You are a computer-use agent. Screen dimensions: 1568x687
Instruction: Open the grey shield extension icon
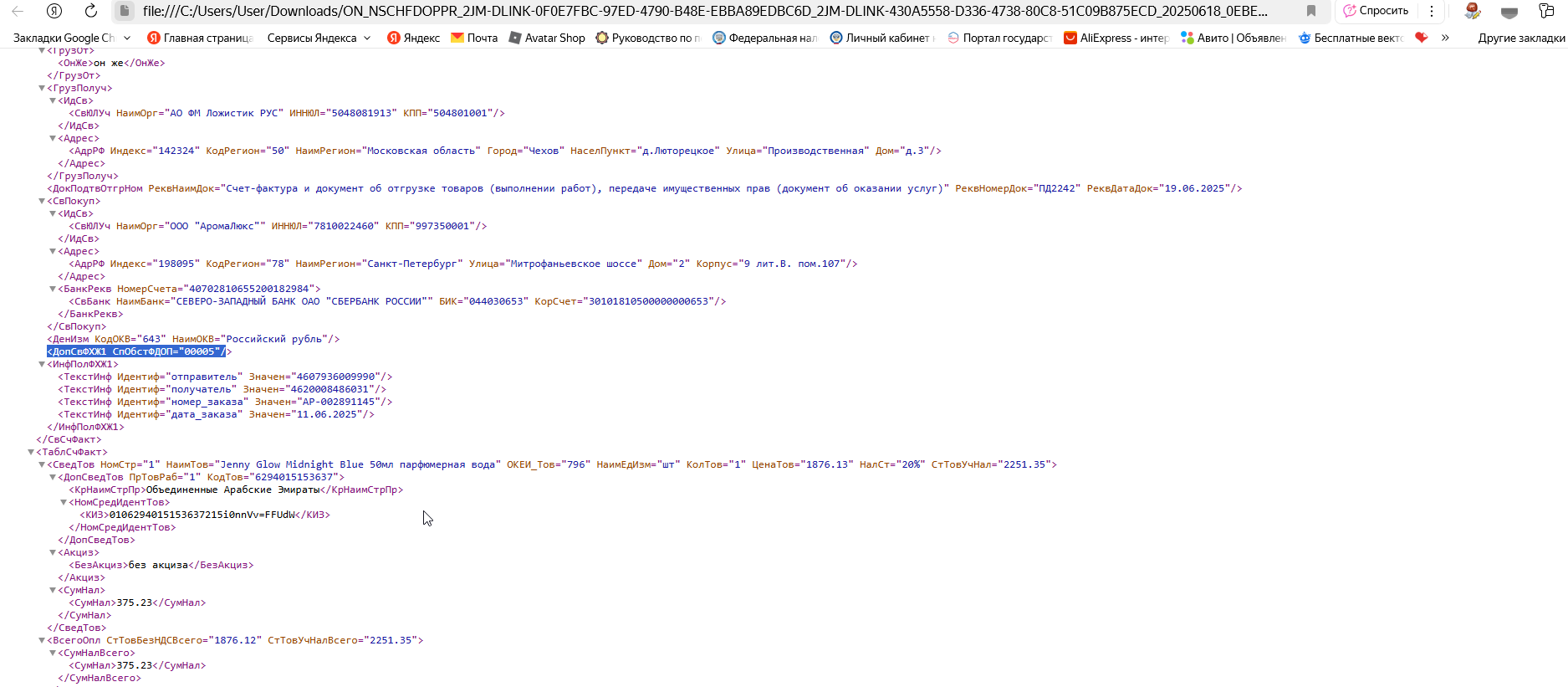1509,12
